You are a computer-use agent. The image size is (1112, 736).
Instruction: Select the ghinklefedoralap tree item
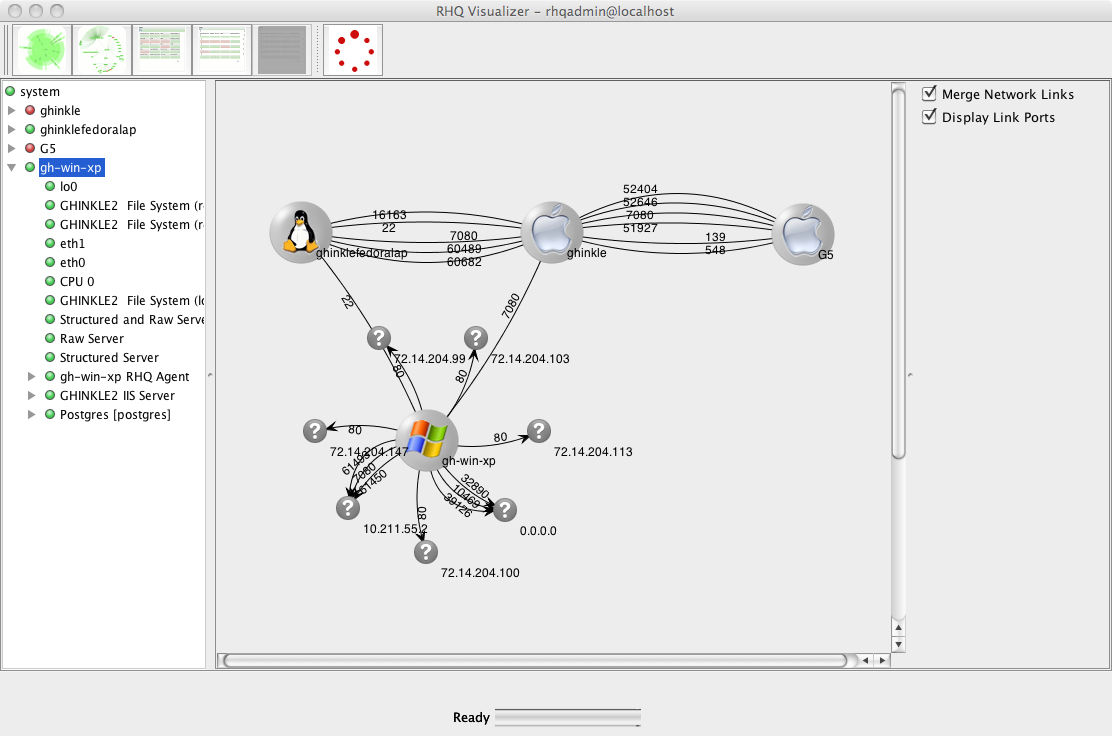[x=88, y=130]
